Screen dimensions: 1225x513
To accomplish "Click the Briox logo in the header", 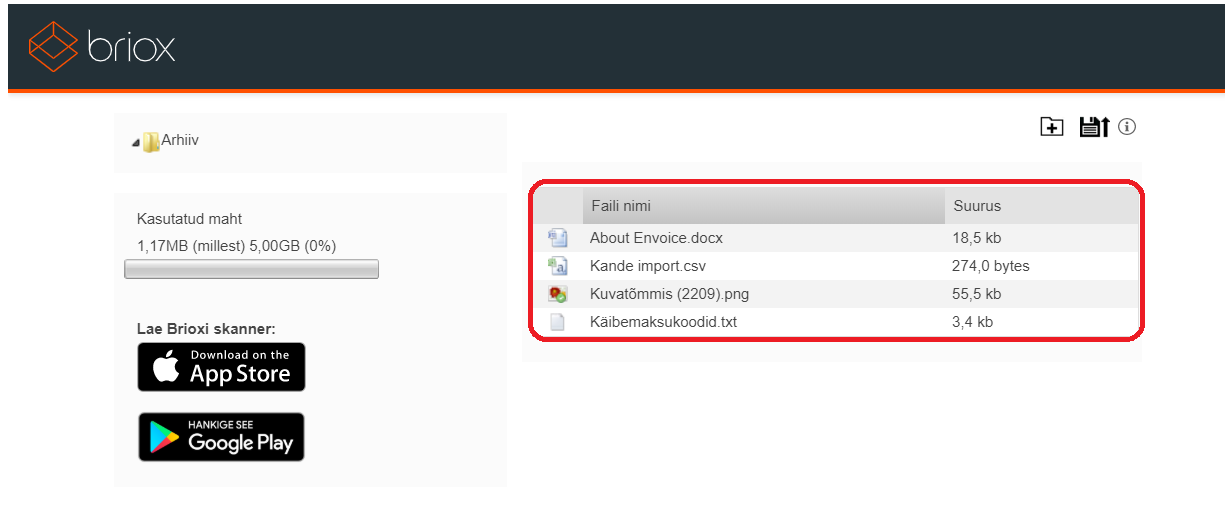I will pos(102,46).
